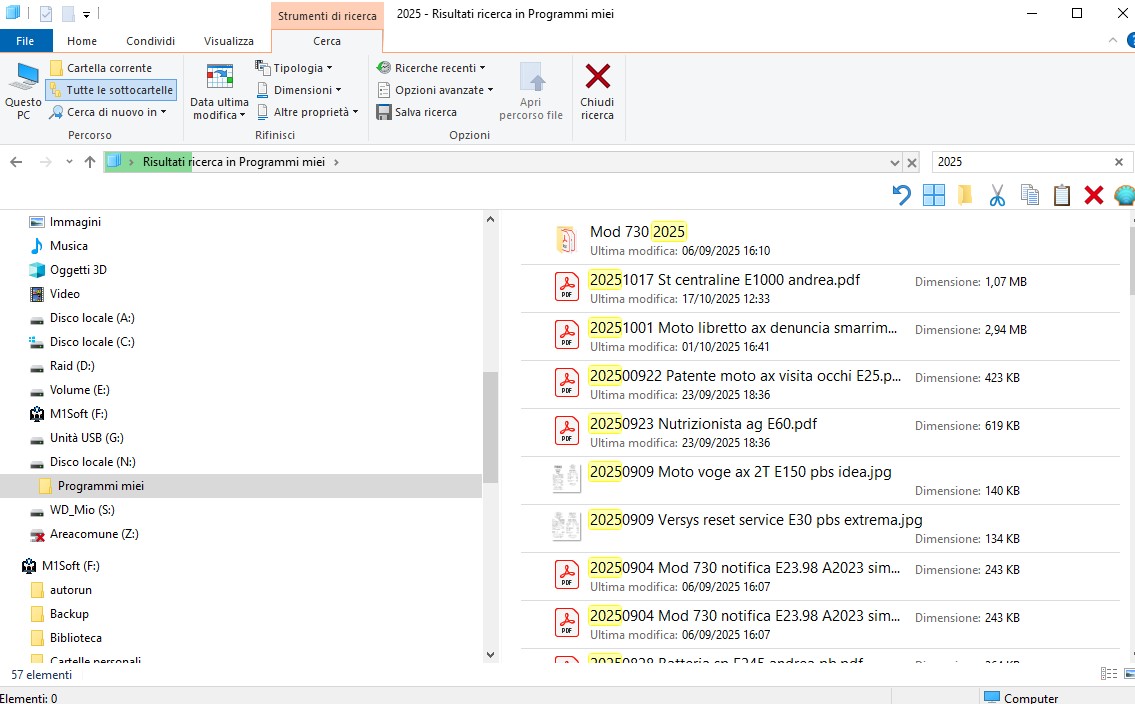Image resolution: width=1135 pixels, height=704 pixels.
Task: Close search with Chiudi ricerca
Action: click(x=597, y=91)
